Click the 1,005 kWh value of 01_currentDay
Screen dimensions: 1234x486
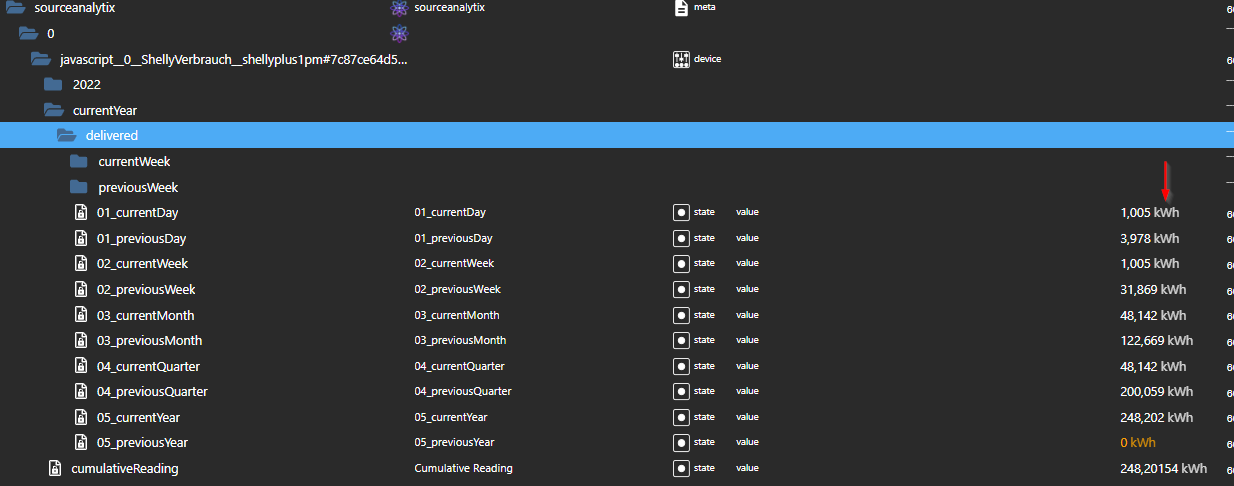click(x=1150, y=212)
